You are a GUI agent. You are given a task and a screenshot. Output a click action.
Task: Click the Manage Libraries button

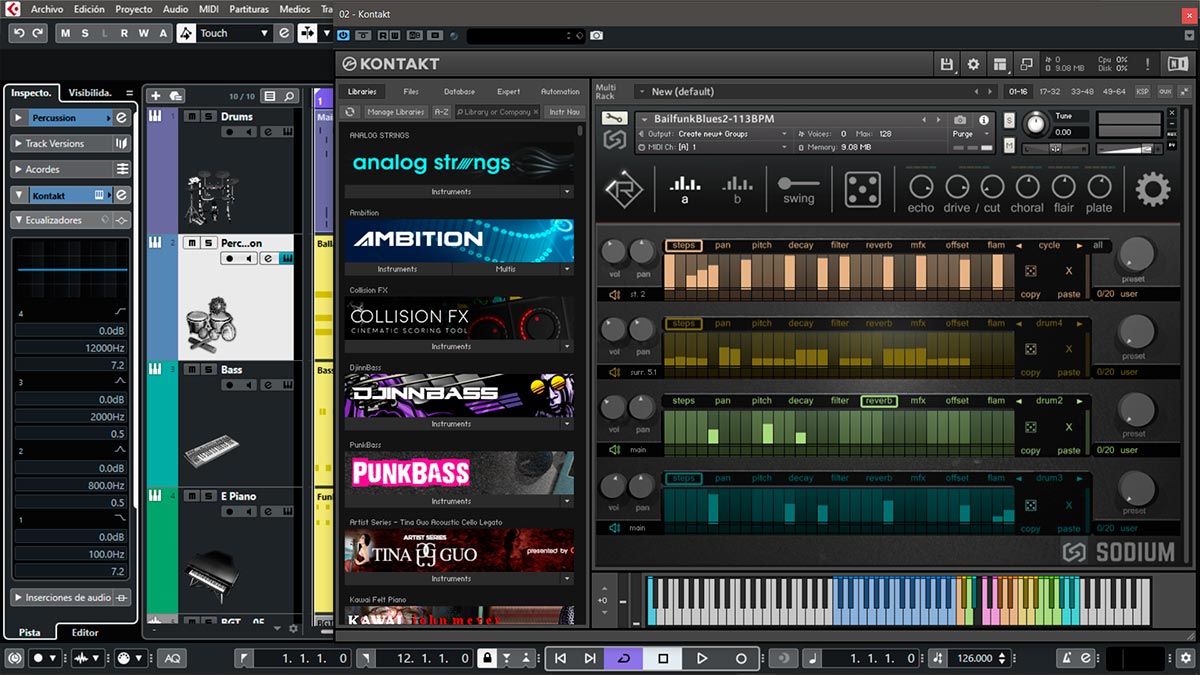click(x=395, y=112)
